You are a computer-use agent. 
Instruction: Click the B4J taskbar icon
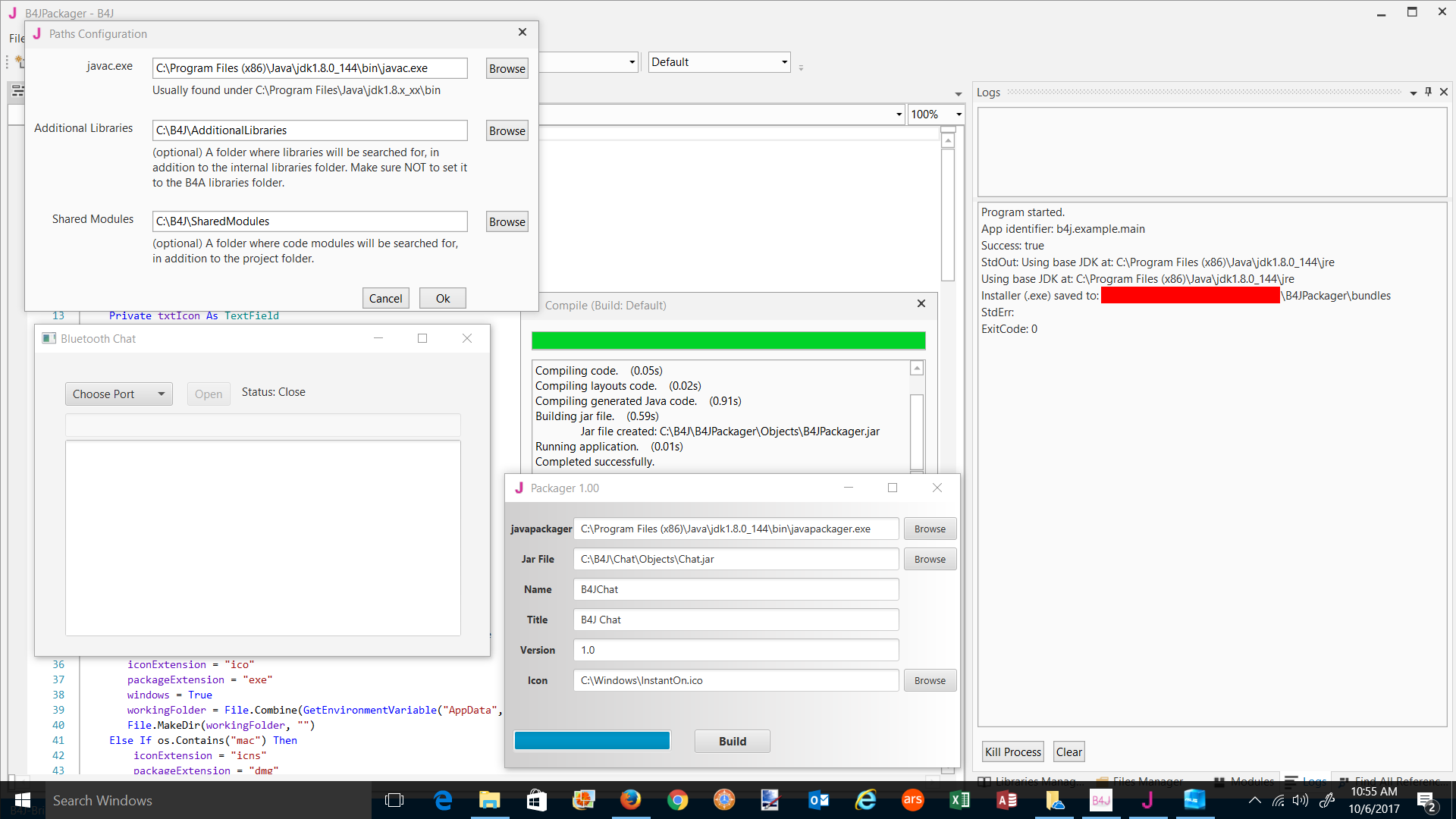pos(1100,800)
